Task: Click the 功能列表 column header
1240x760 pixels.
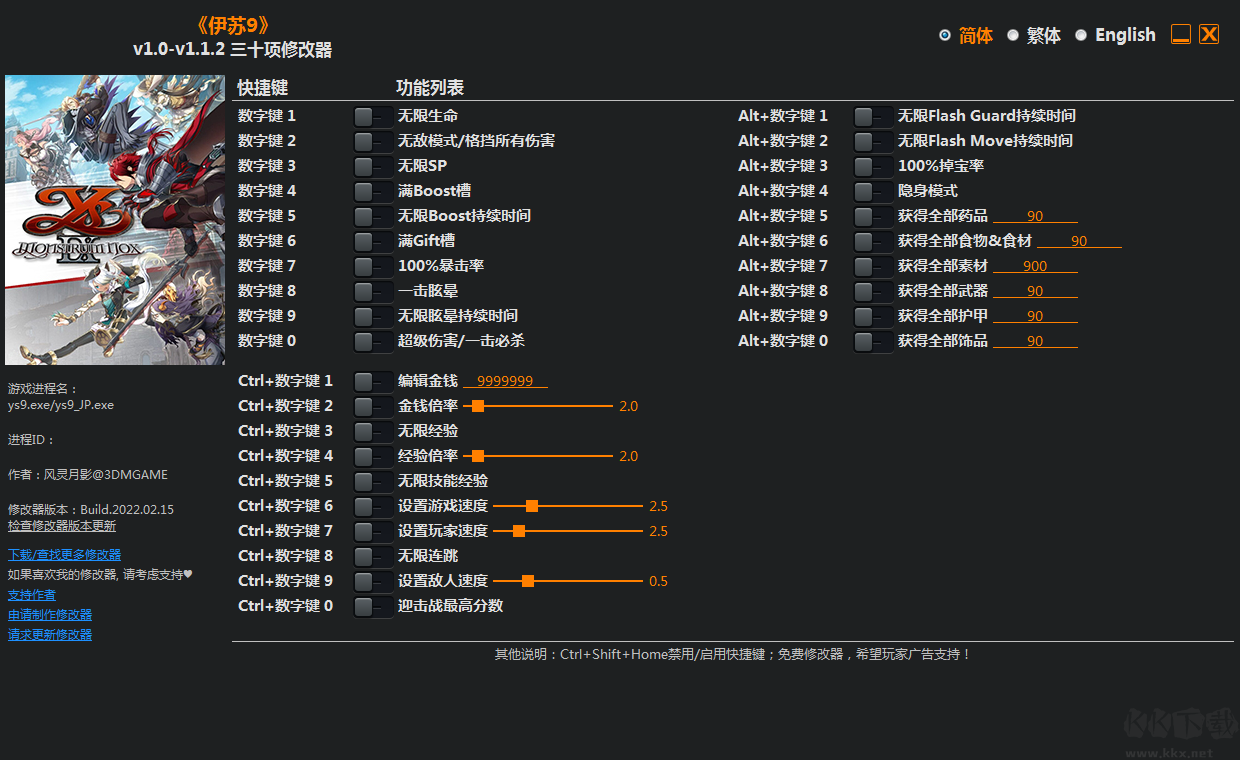Action: pyautogui.click(x=430, y=88)
